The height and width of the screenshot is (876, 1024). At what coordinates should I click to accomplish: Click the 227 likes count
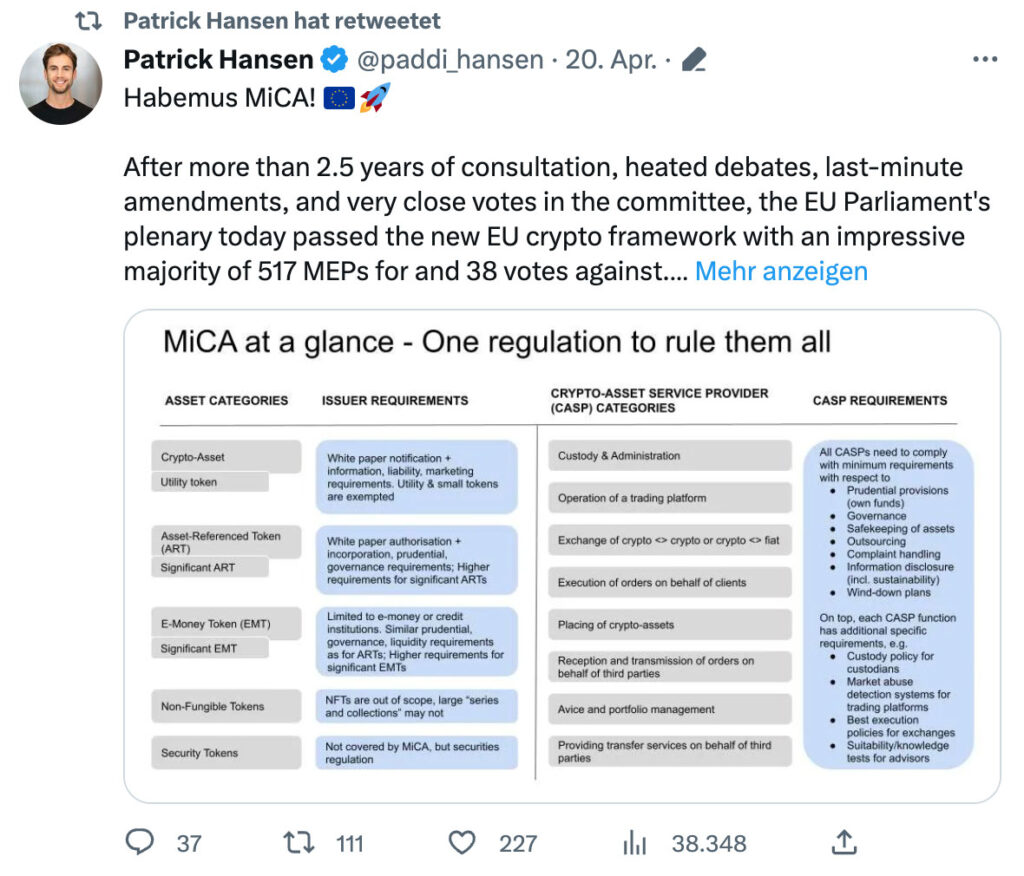518,843
